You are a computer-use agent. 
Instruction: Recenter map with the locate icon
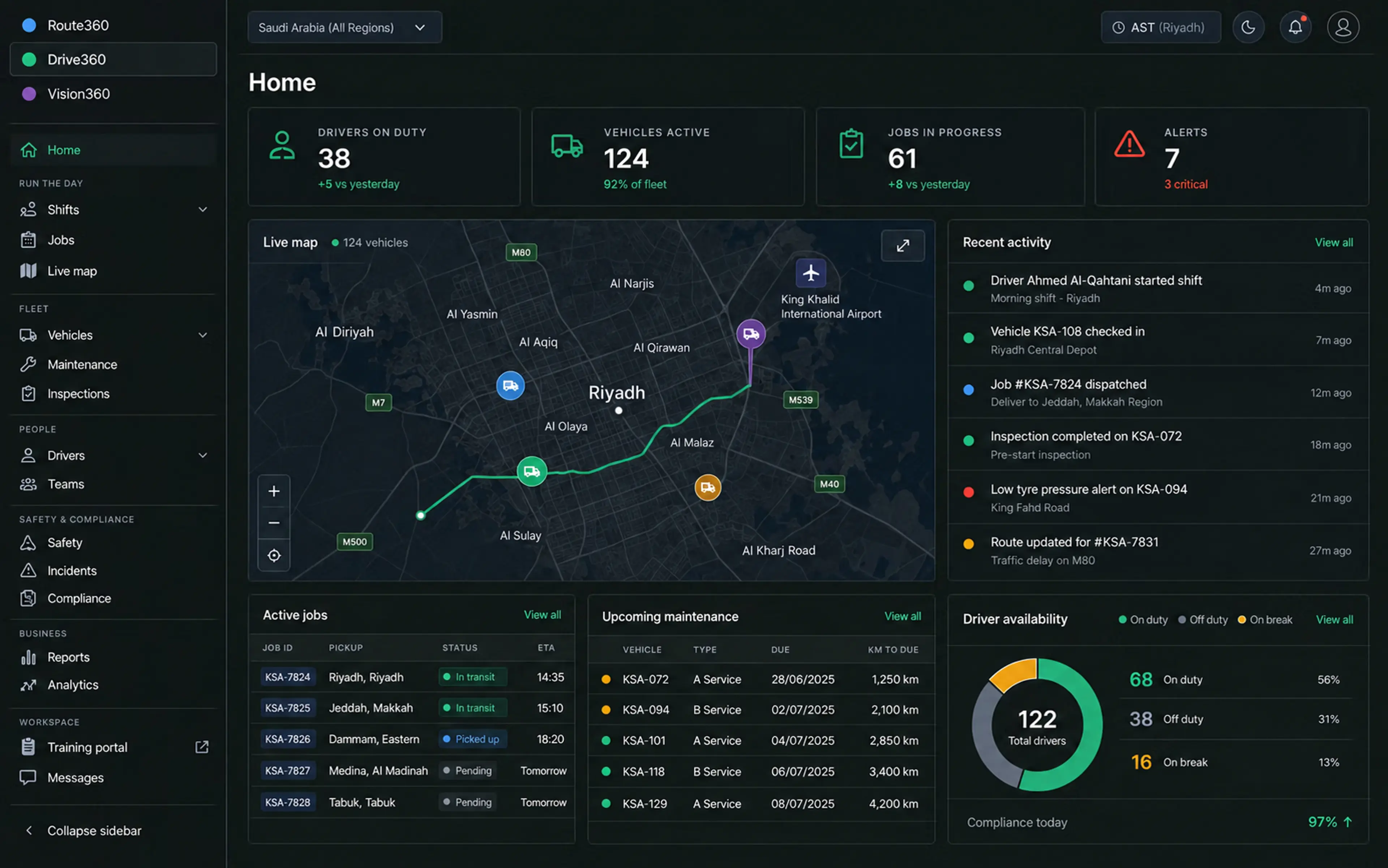pyautogui.click(x=274, y=556)
